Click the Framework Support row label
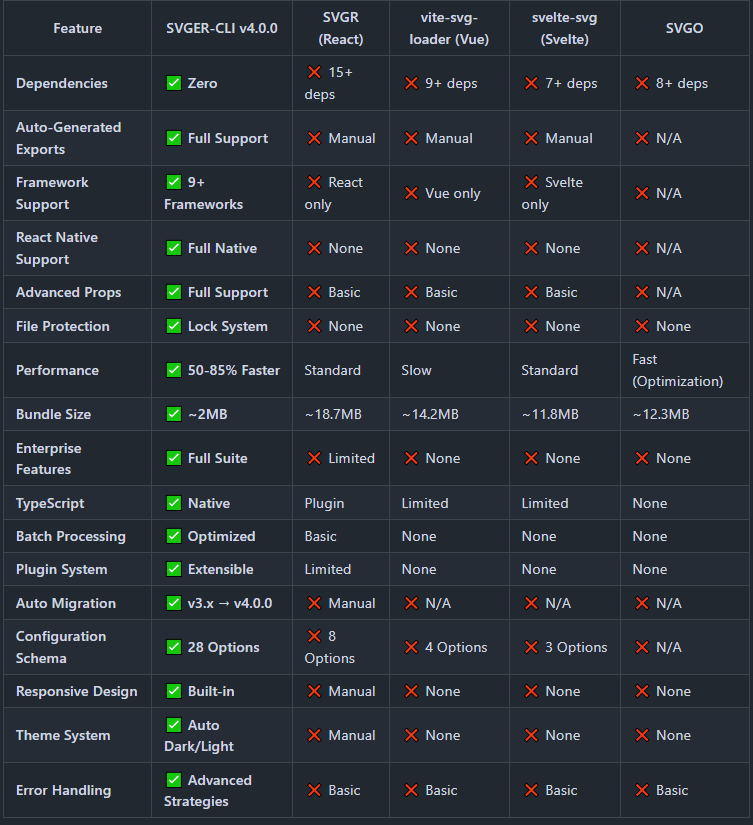753x825 pixels. coord(52,193)
